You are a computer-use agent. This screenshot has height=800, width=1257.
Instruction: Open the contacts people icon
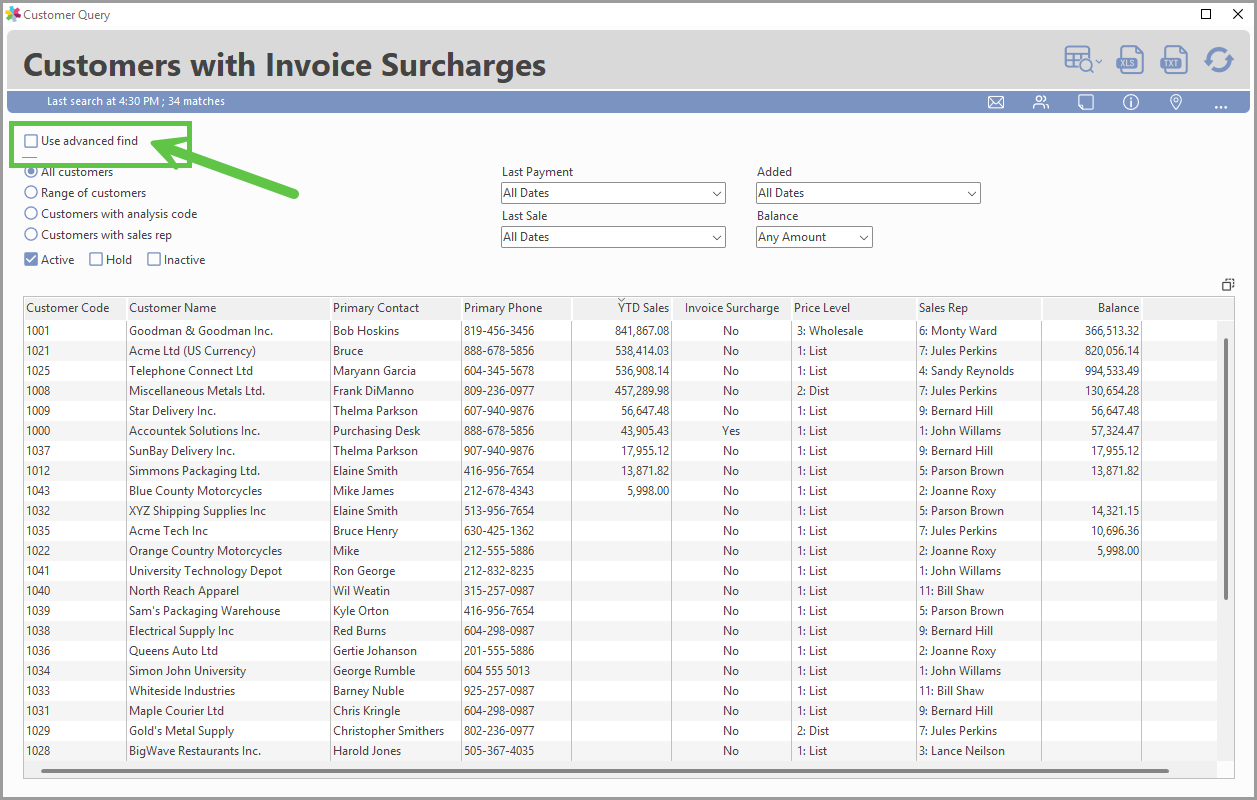click(1041, 102)
